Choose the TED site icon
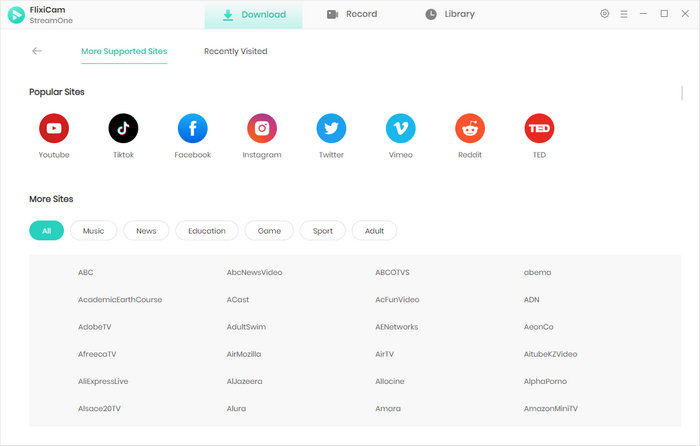The image size is (700, 446). [x=539, y=128]
